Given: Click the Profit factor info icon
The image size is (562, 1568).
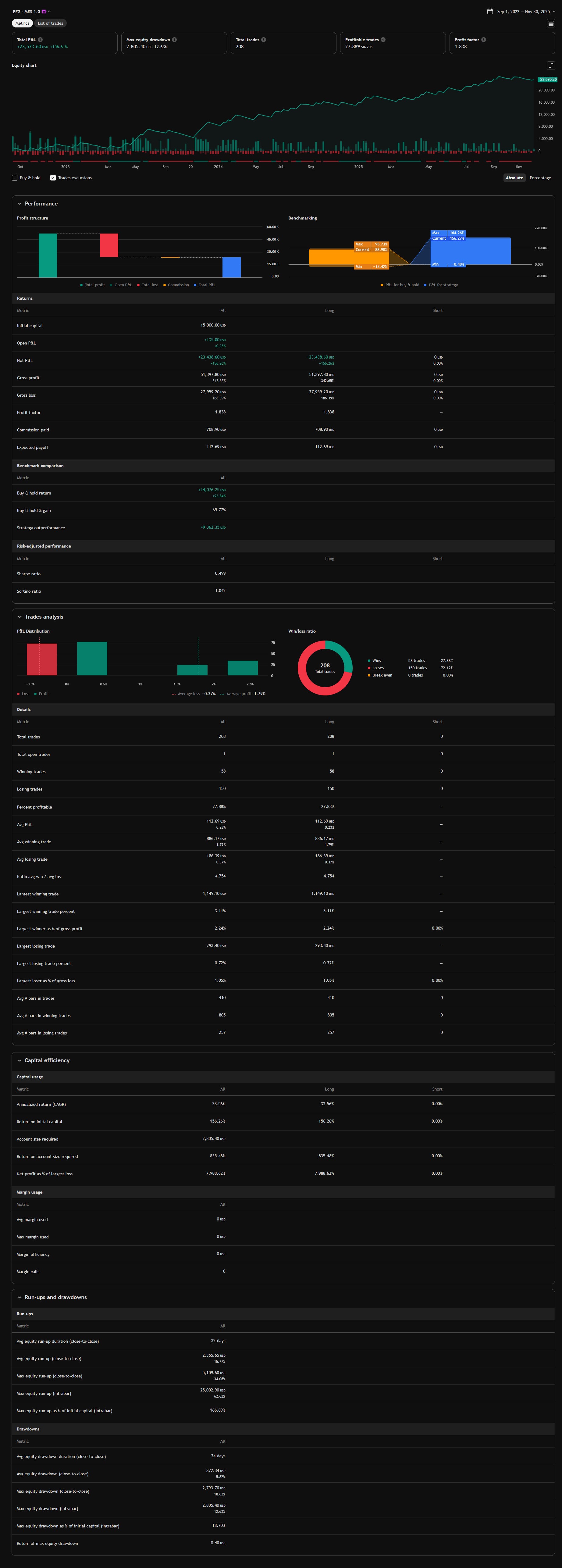Looking at the screenshot, I should (484, 40).
